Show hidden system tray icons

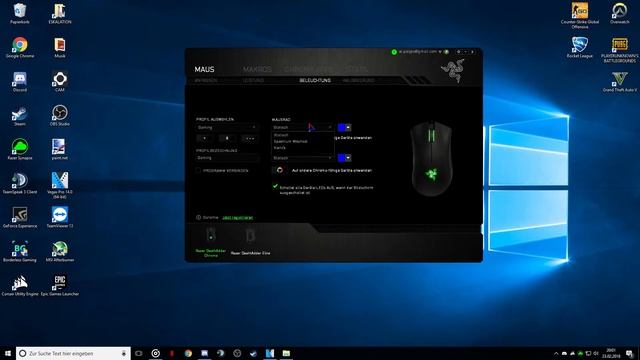point(556,353)
